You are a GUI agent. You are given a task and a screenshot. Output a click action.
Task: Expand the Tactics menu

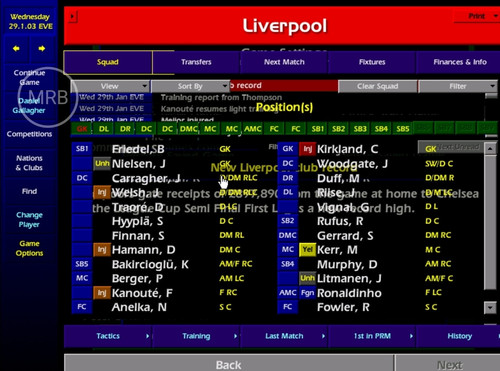tap(108, 336)
